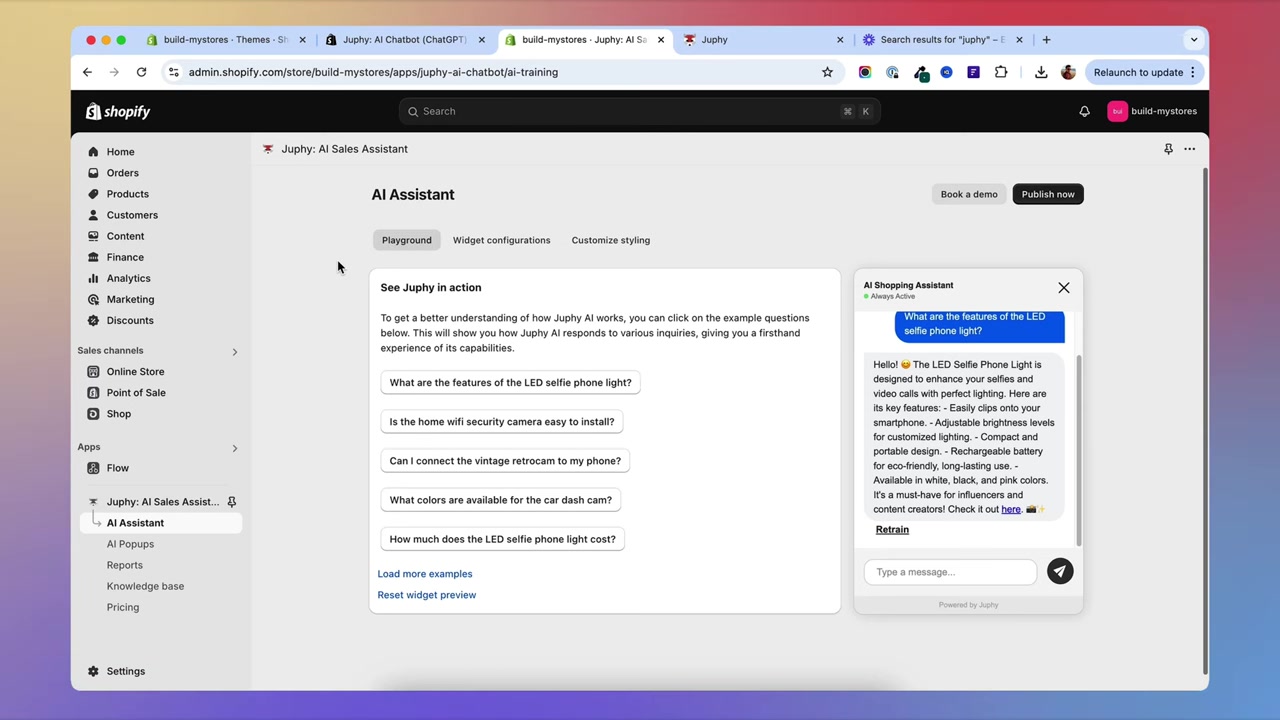Open the Shopify notifications bell
The image size is (1280, 720).
point(1084,111)
